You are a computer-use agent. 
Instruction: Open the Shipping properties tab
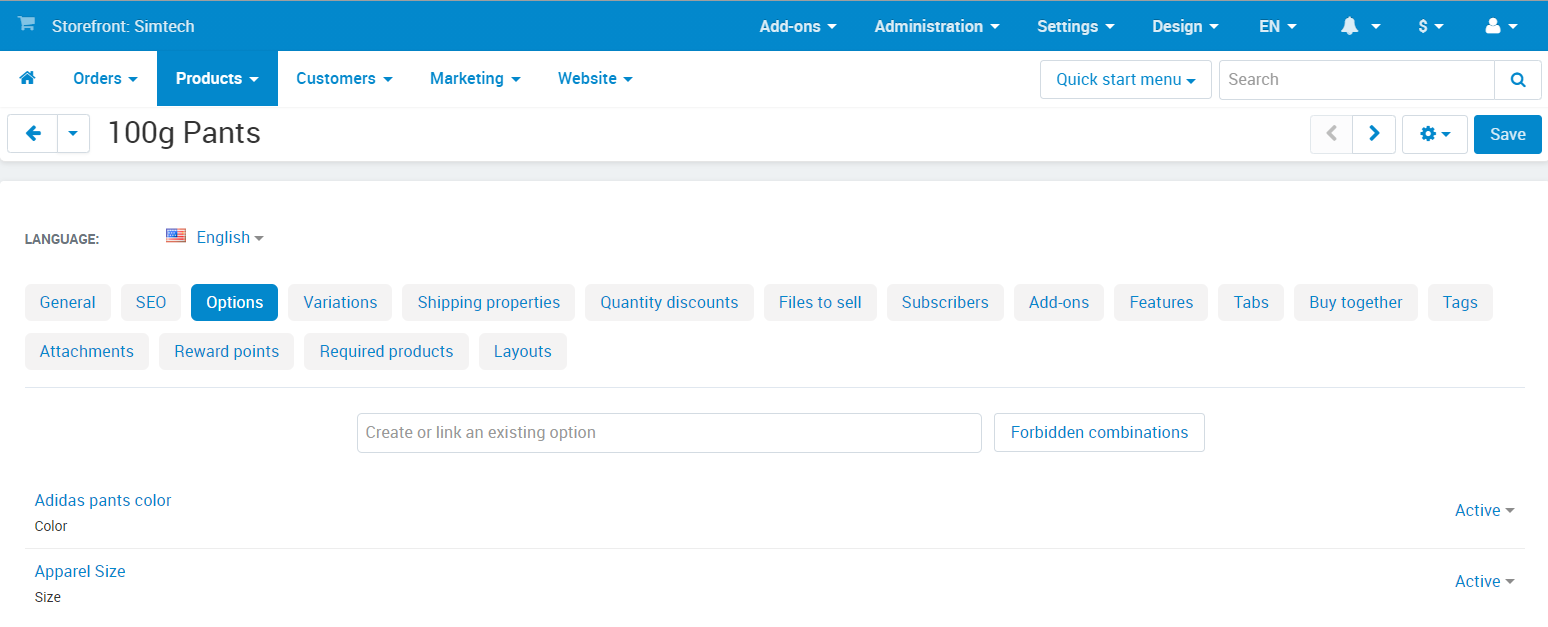[489, 302]
